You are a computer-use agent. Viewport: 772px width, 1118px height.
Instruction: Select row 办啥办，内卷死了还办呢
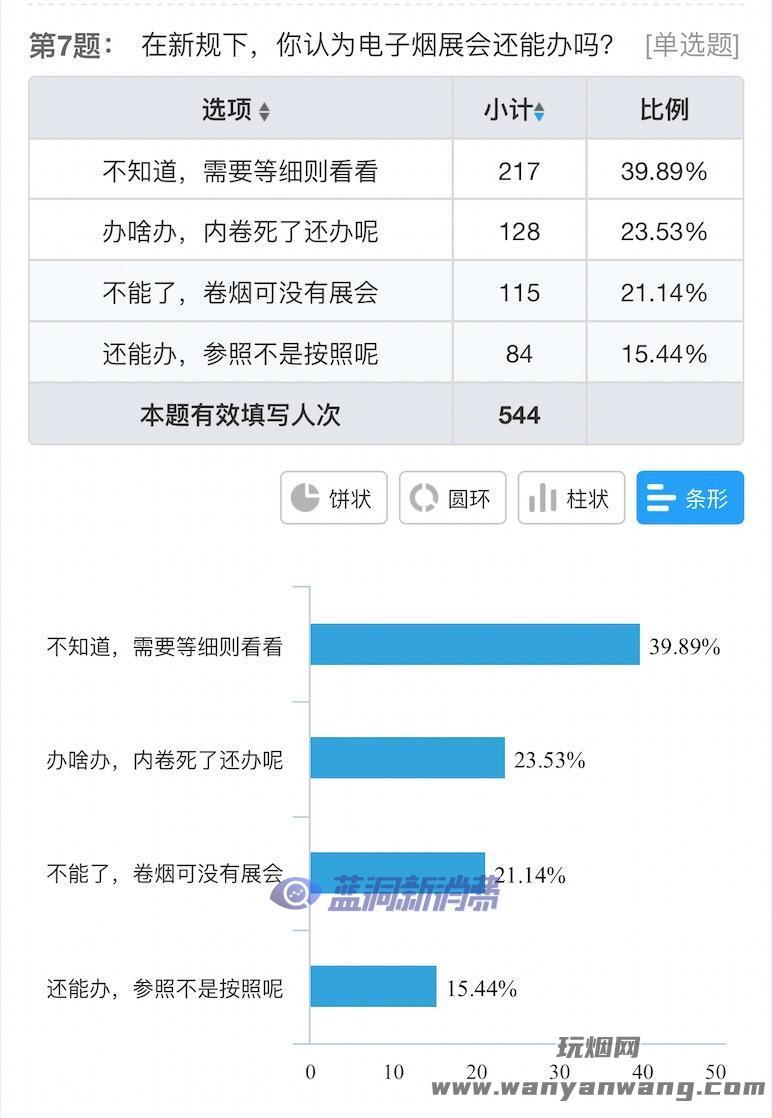coord(386,231)
